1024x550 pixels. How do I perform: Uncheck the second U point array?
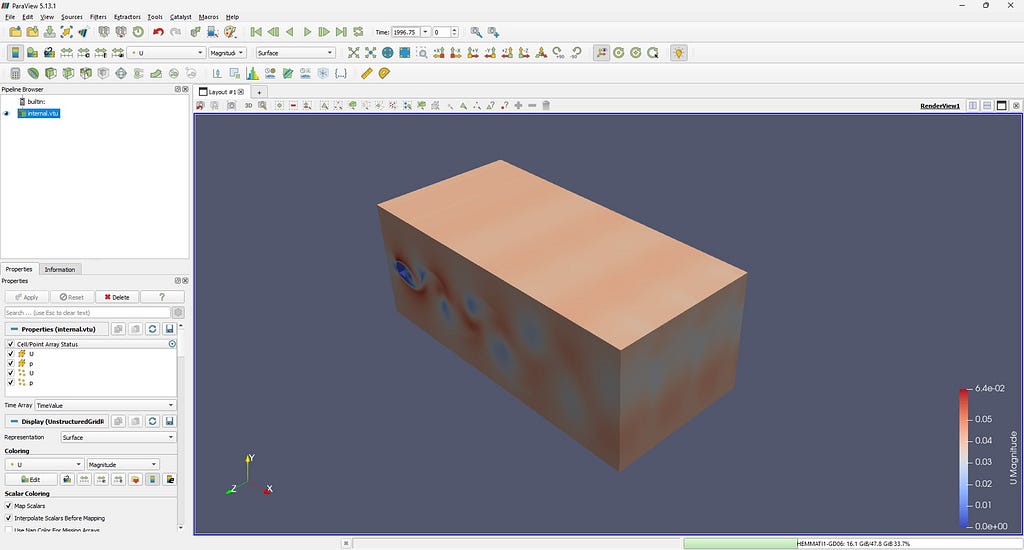tap(10, 373)
